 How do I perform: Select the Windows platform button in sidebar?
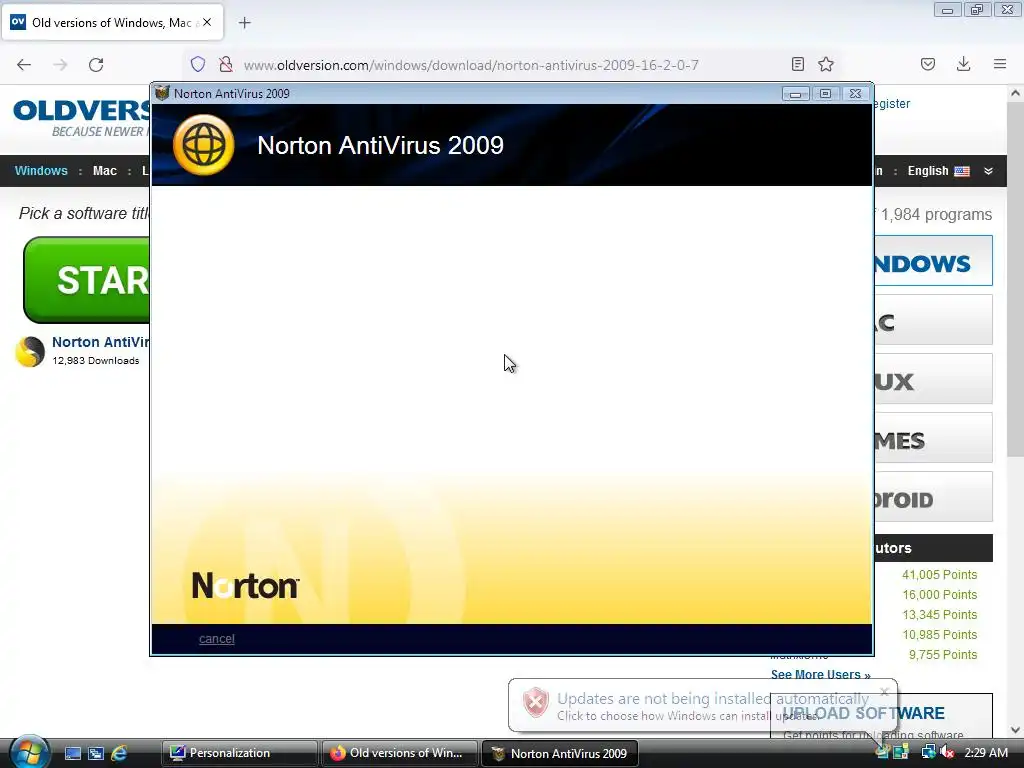point(933,261)
